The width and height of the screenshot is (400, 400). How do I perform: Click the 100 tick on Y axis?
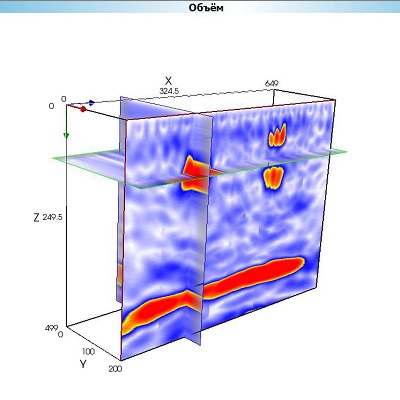pos(88,351)
